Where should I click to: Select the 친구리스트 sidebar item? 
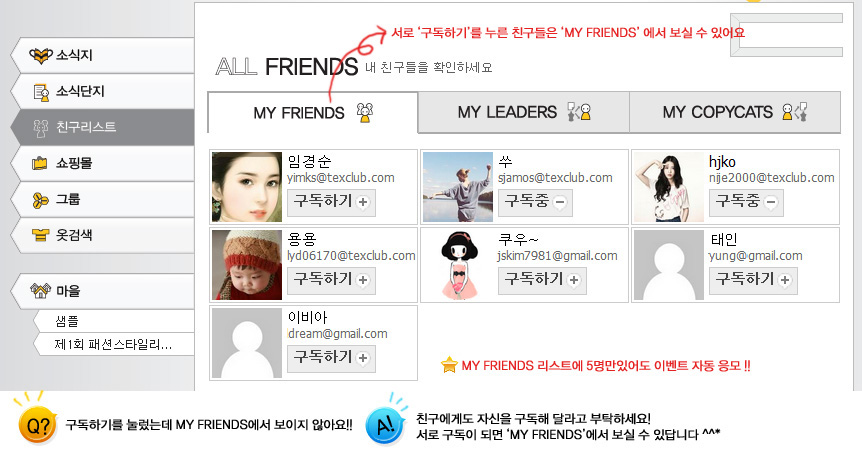[103, 127]
